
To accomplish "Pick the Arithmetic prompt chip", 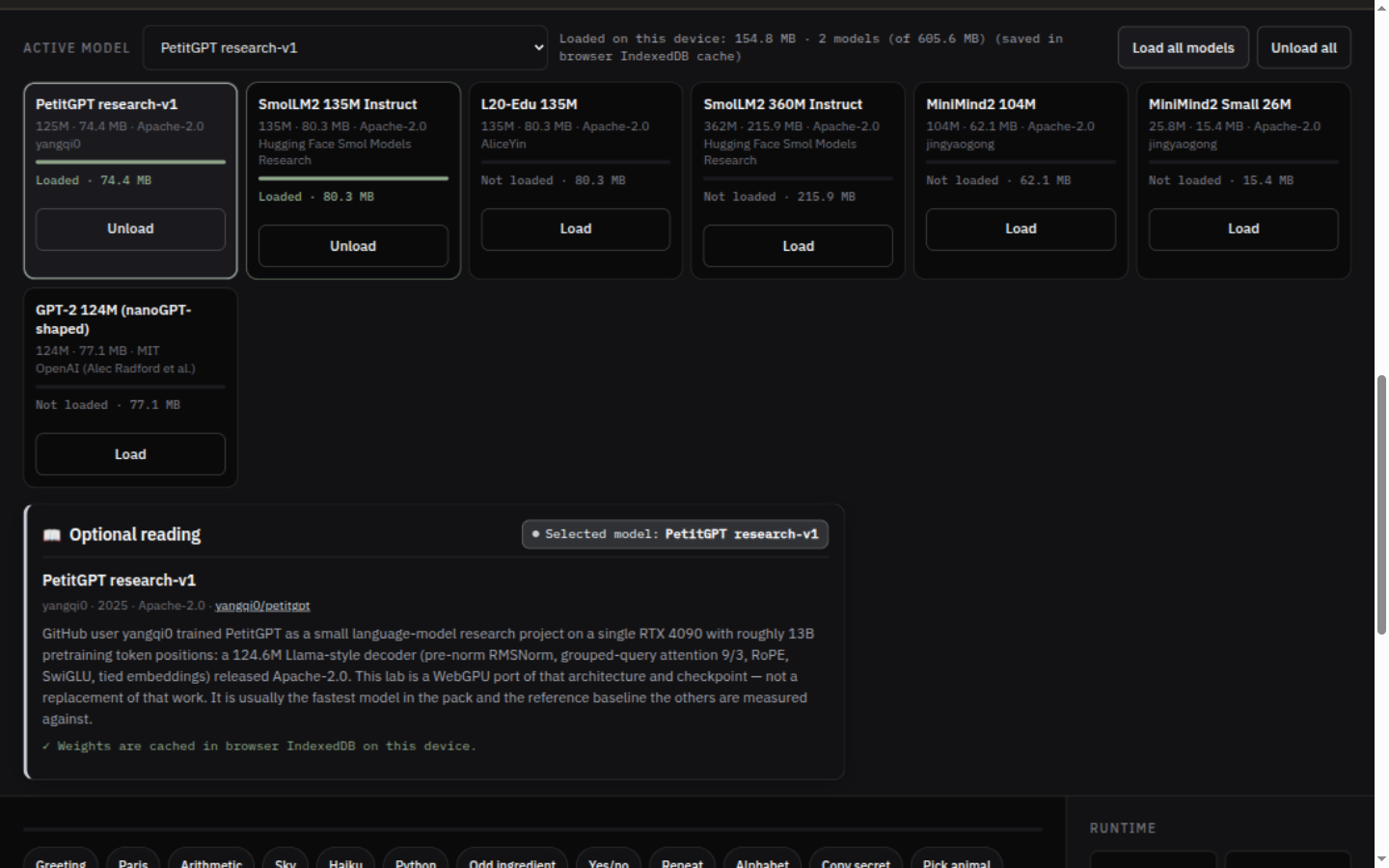I will (211, 861).
